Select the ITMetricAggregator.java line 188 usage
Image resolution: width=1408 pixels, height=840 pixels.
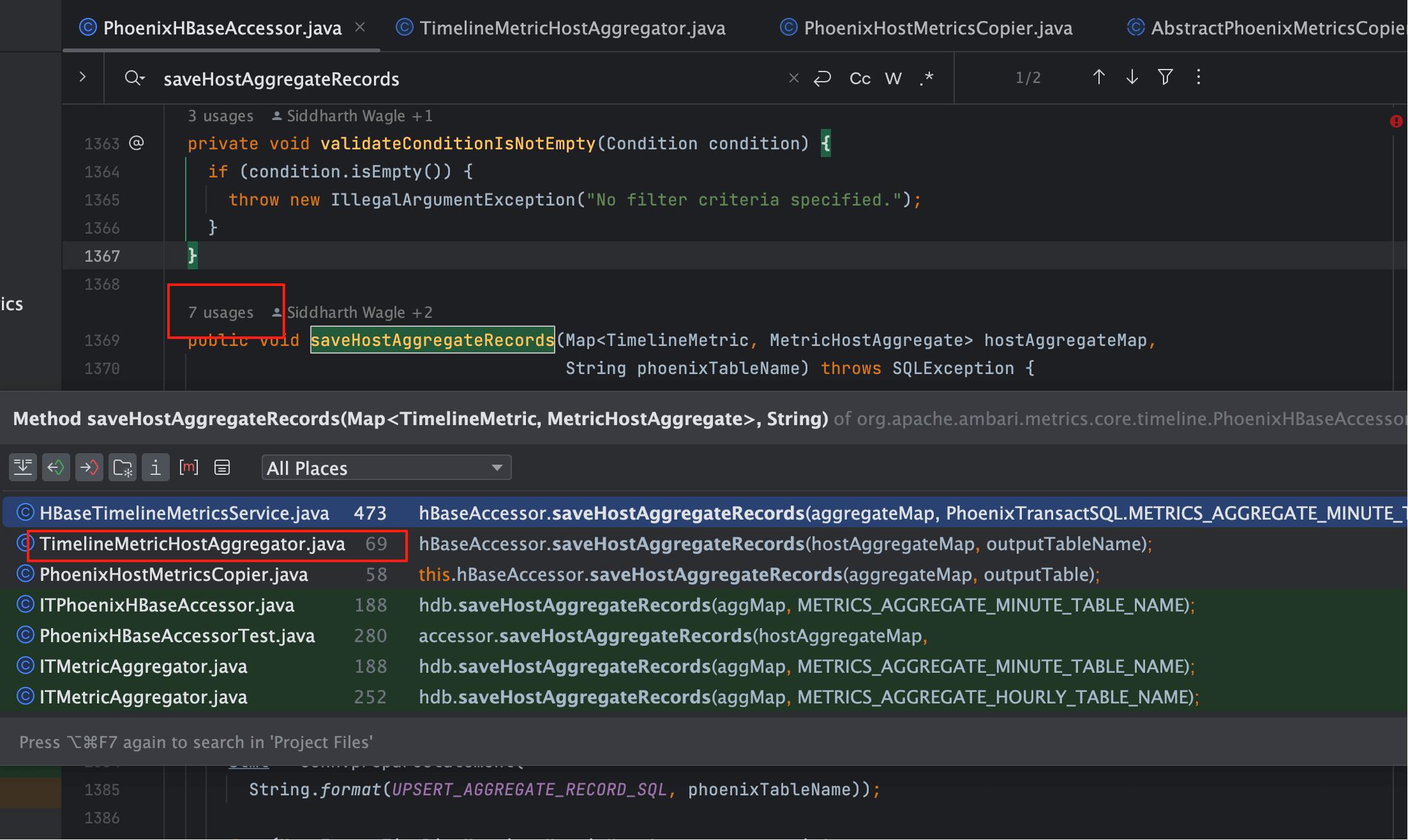(x=703, y=666)
